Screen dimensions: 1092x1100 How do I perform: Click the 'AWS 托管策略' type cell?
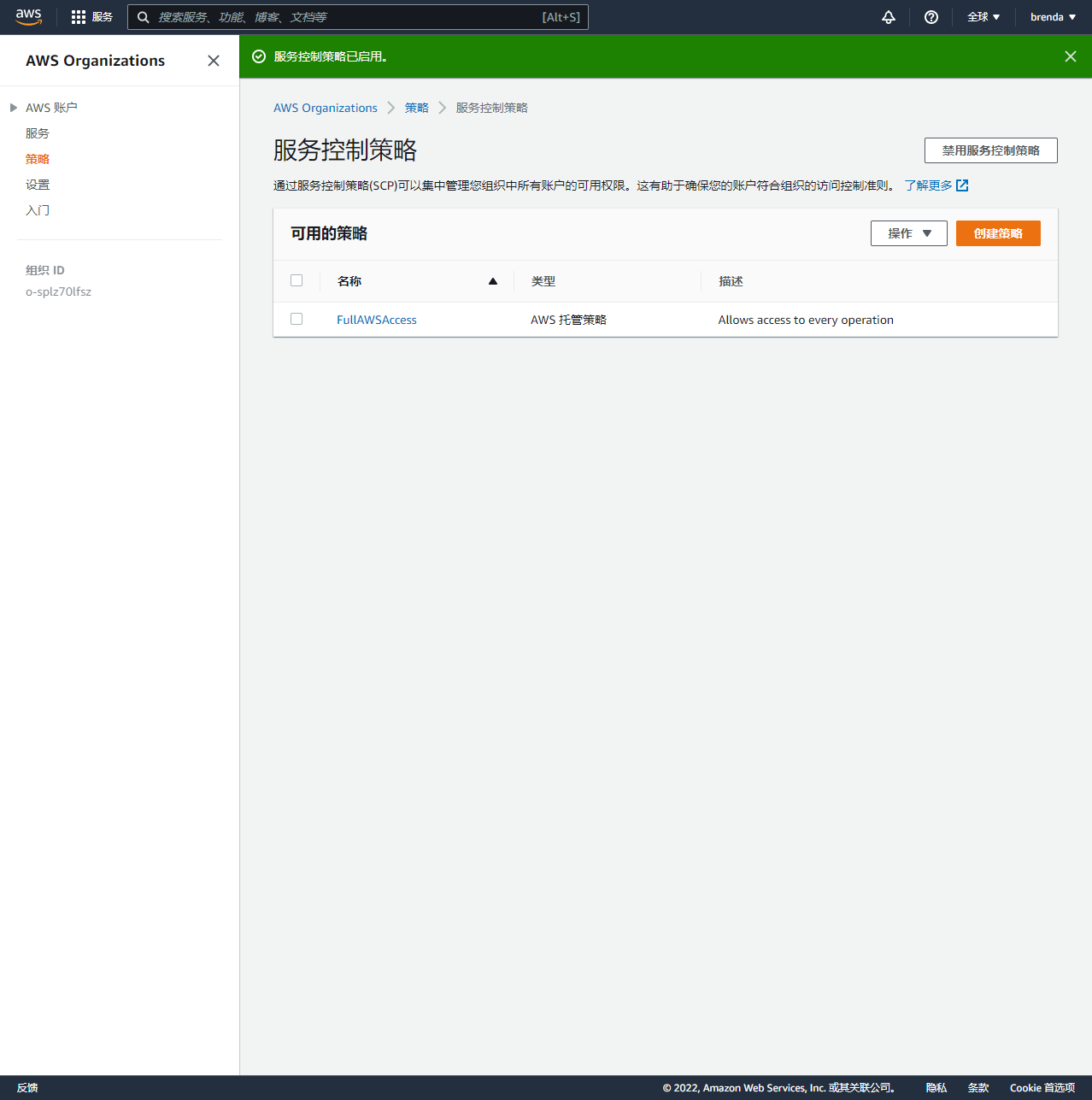[568, 320]
